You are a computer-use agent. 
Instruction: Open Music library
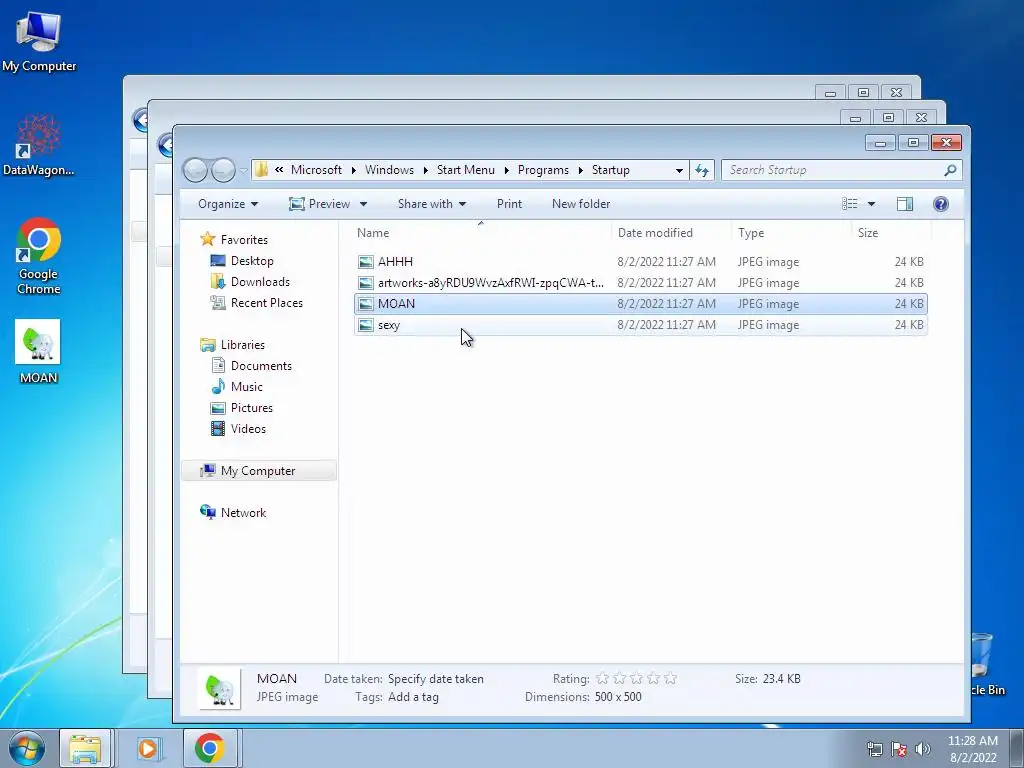coord(246,387)
